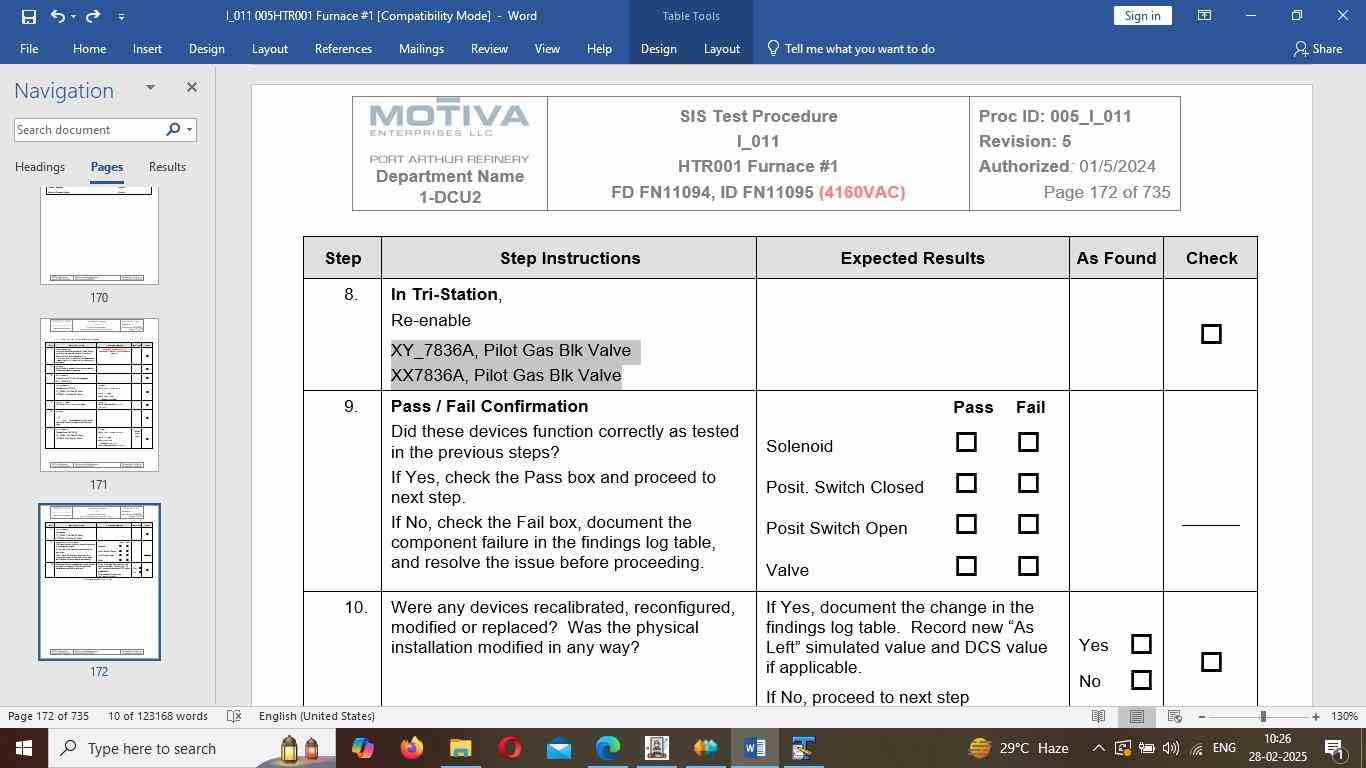Open Table Tools Design tab

coord(658,49)
